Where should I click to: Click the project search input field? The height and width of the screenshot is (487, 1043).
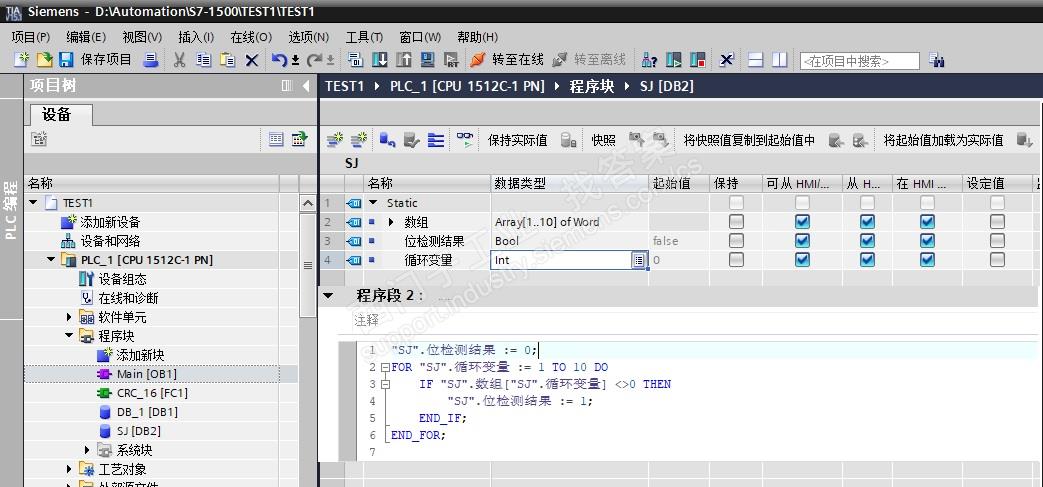click(x=859, y=61)
